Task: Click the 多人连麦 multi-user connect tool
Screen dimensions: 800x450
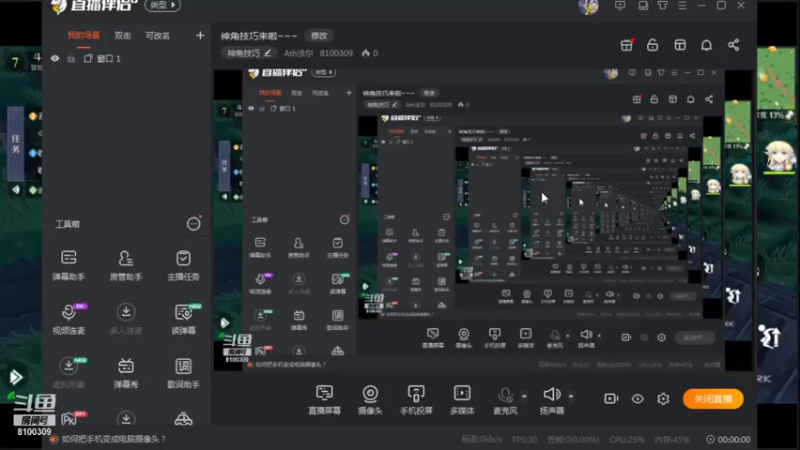Action: (x=126, y=319)
